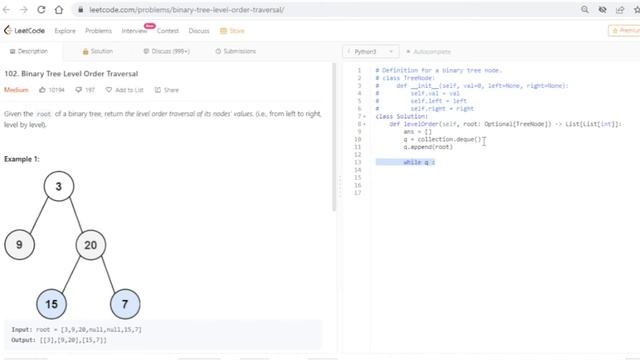Go to browser home page icon
This screenshot has width=640, height=360.
coord(59,9)
